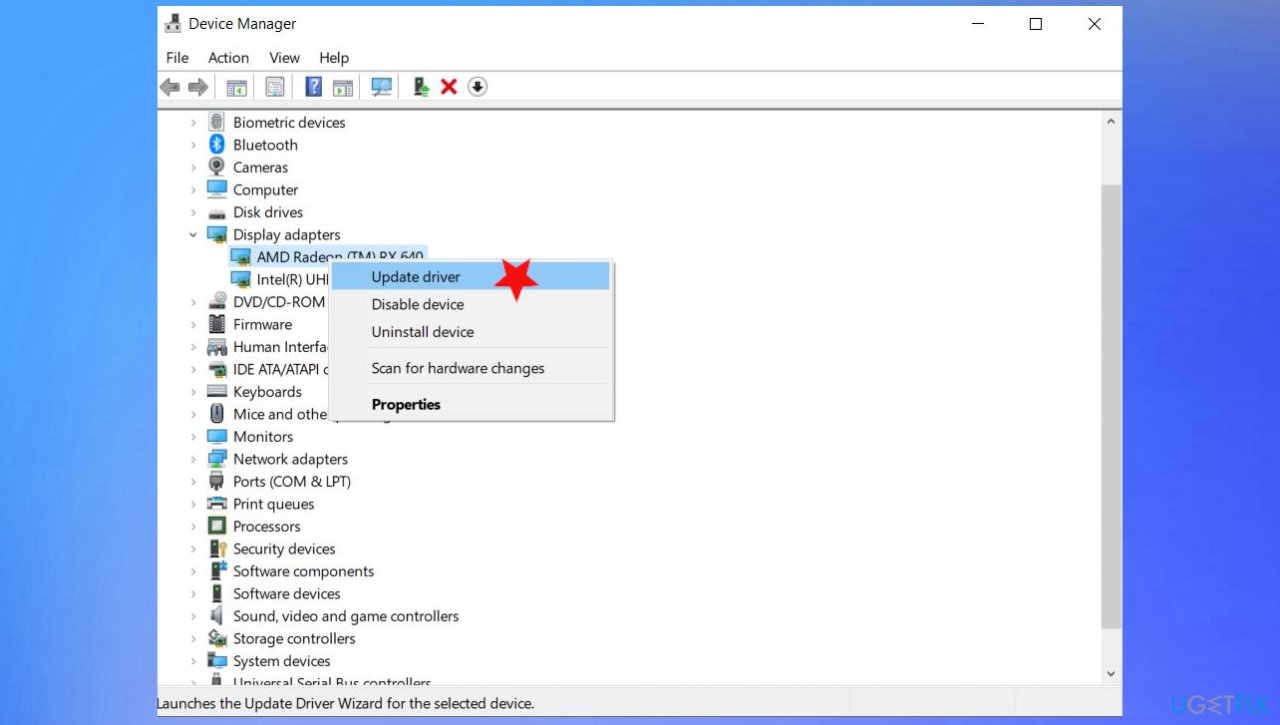Select Uninstall device in the context menu
Image resolution: width=1280 pixels, height=725 pixels.
pyautogui.click(x=422, y=332)
